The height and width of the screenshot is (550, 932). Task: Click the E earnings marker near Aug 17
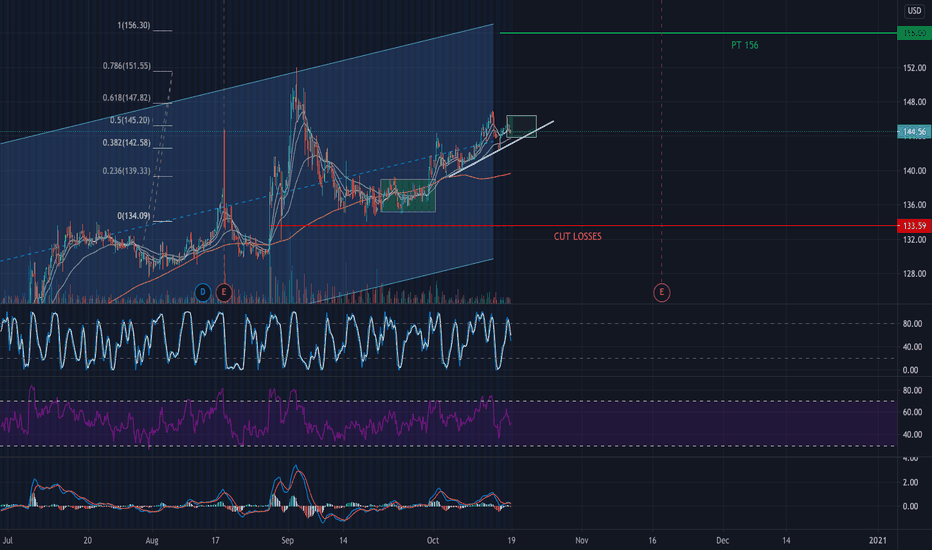point(223,292)
